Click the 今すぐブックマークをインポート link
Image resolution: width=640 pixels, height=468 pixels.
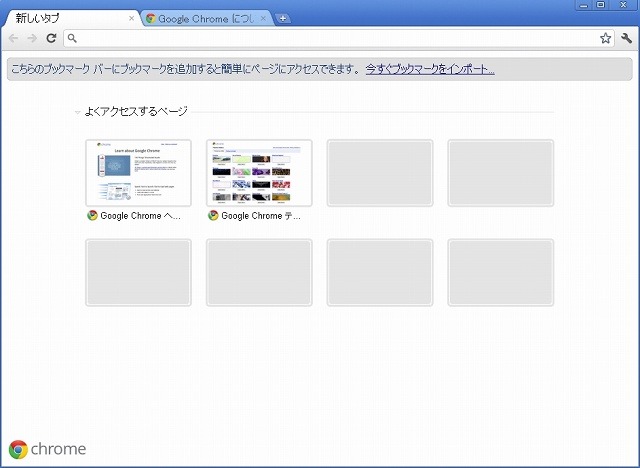430,69
